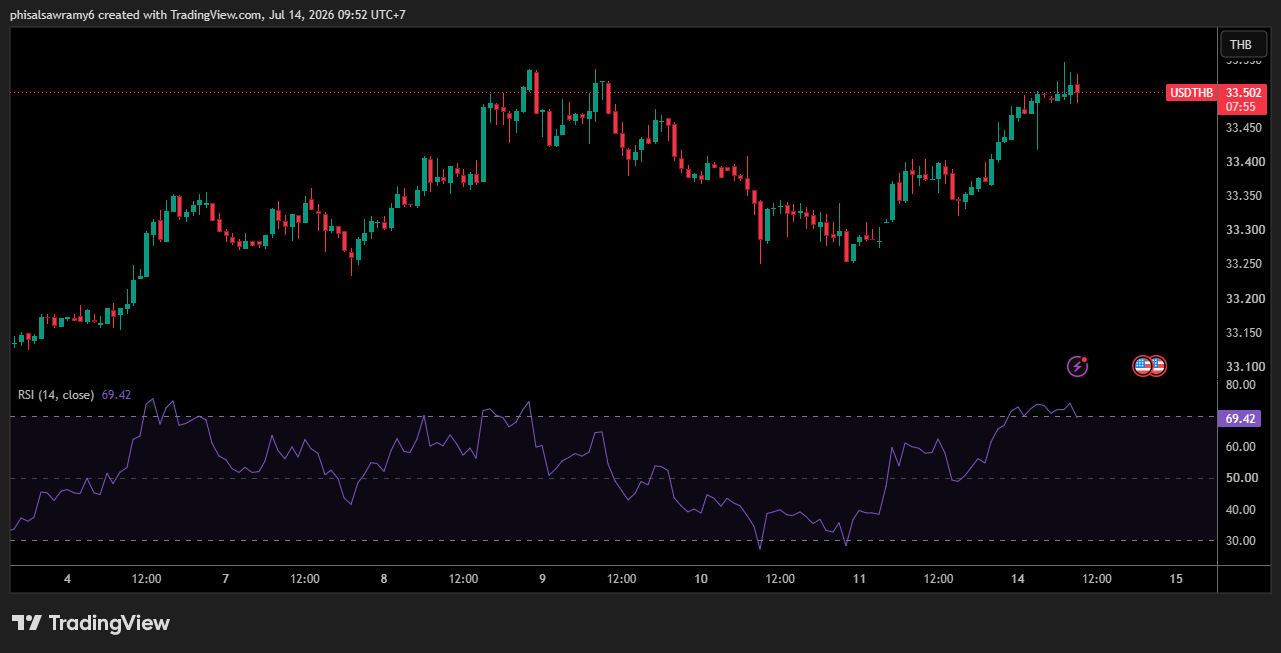Screen dimensions: 1281x653
Task: Click the red dotted current price line
Action: pos(588,93)
